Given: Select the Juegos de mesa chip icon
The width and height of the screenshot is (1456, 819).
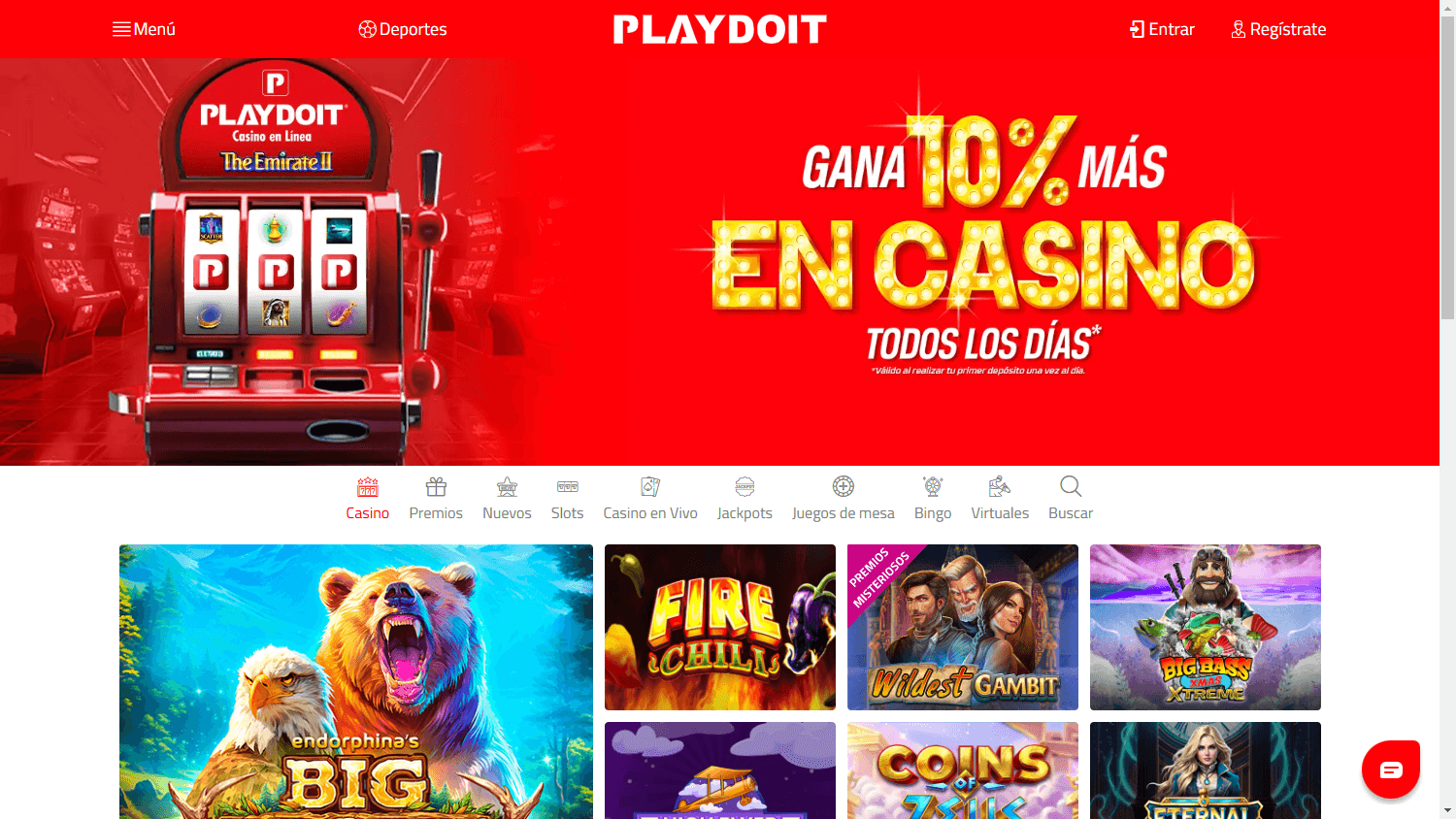Looking at the screenshot, I should (x=844, y=486).
